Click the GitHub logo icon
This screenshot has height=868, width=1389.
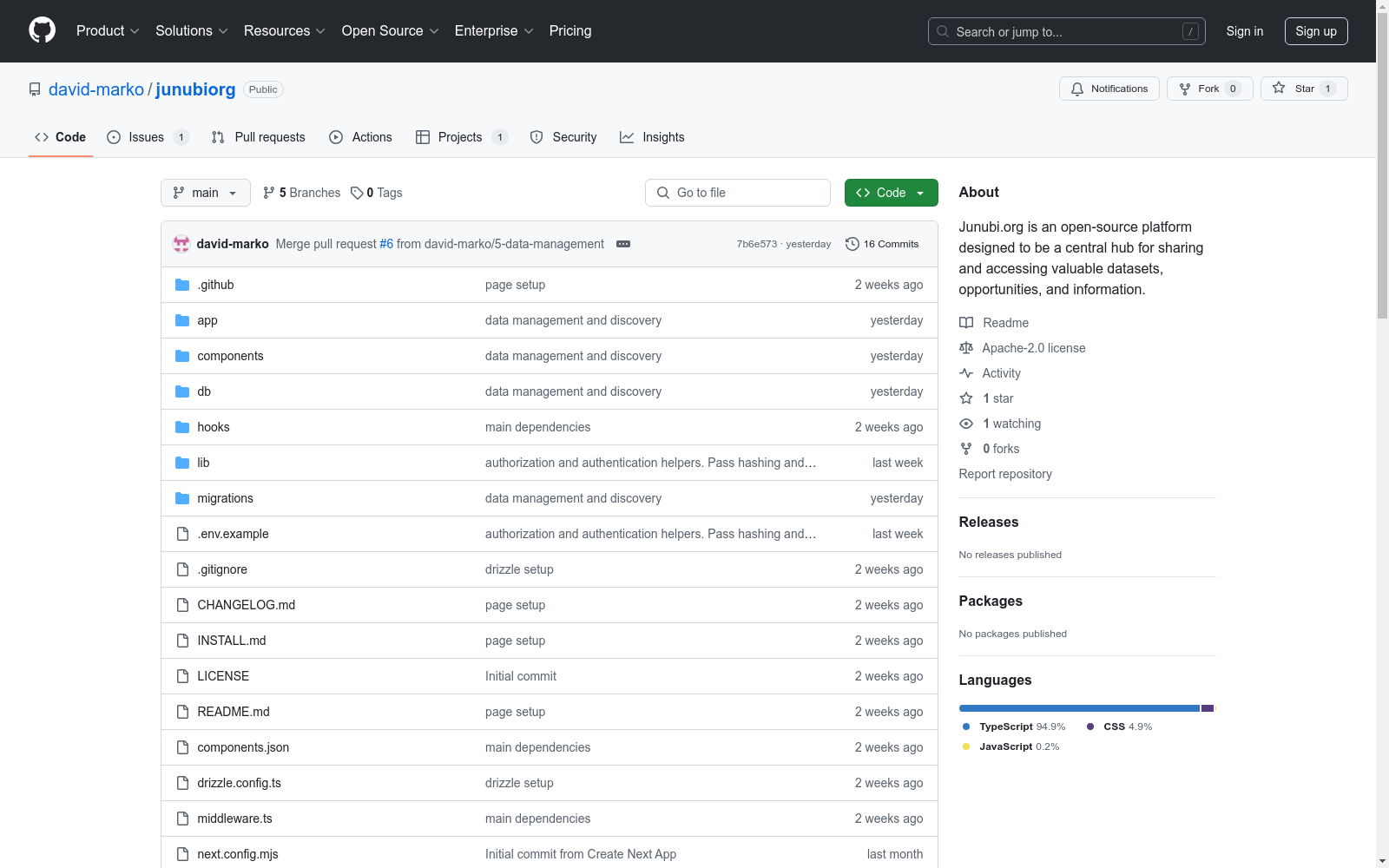click(42, 30)
